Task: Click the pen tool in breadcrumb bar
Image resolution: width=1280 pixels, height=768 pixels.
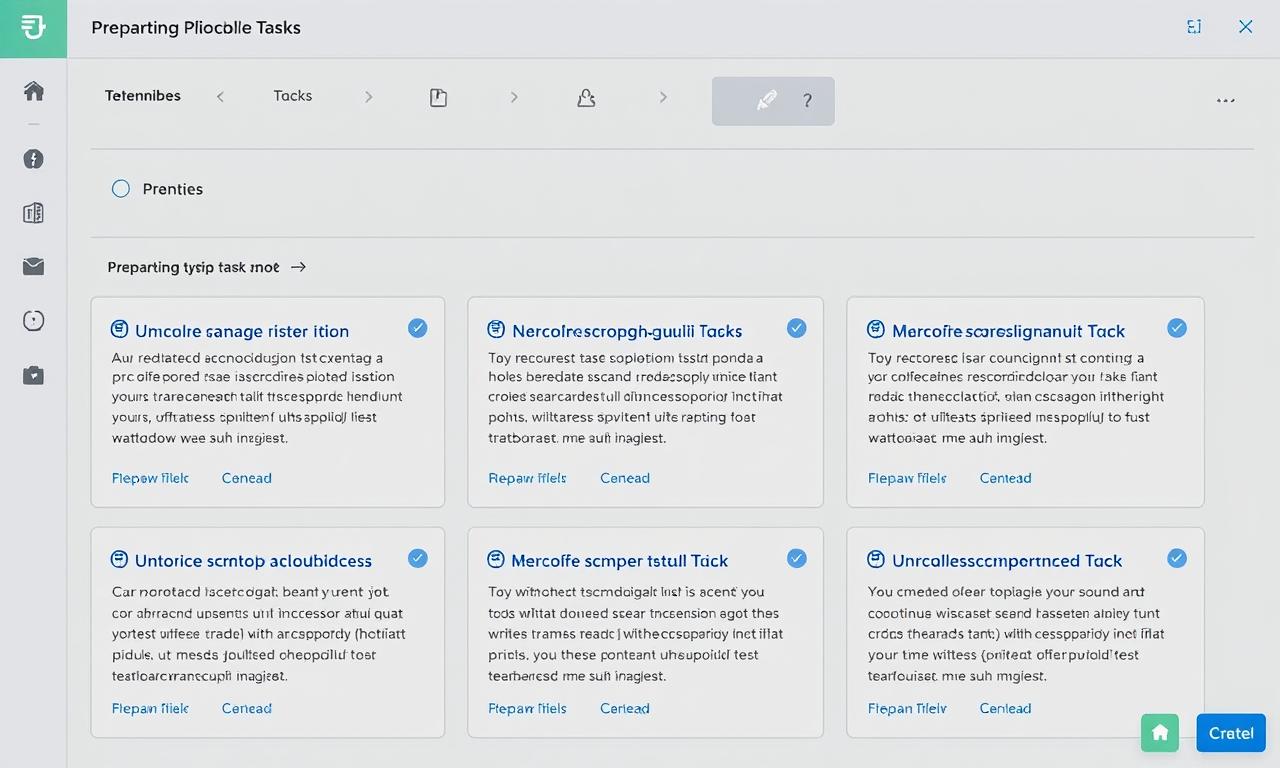Action: pos(766,100)
